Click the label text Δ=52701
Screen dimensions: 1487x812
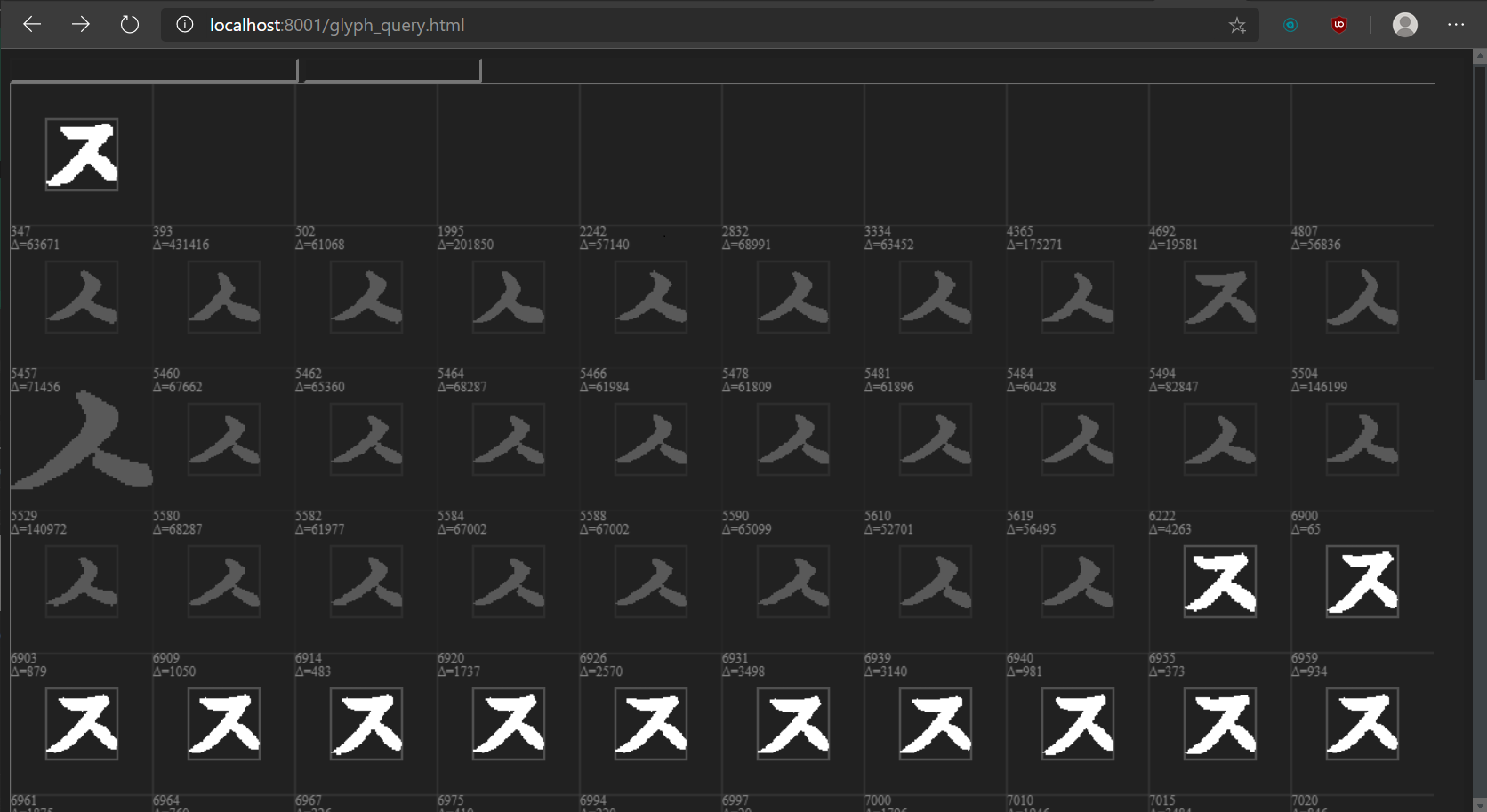pyautogui.click(x=889, y=529)
